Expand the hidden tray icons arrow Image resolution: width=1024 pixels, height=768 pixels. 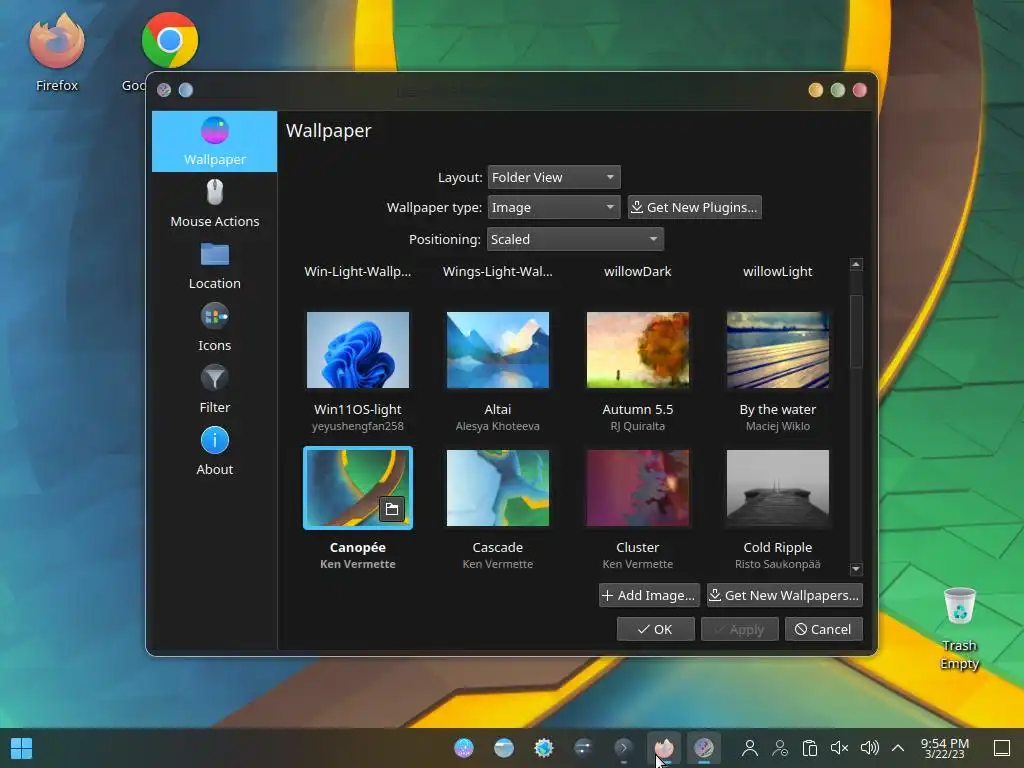[x=898, y=748]
